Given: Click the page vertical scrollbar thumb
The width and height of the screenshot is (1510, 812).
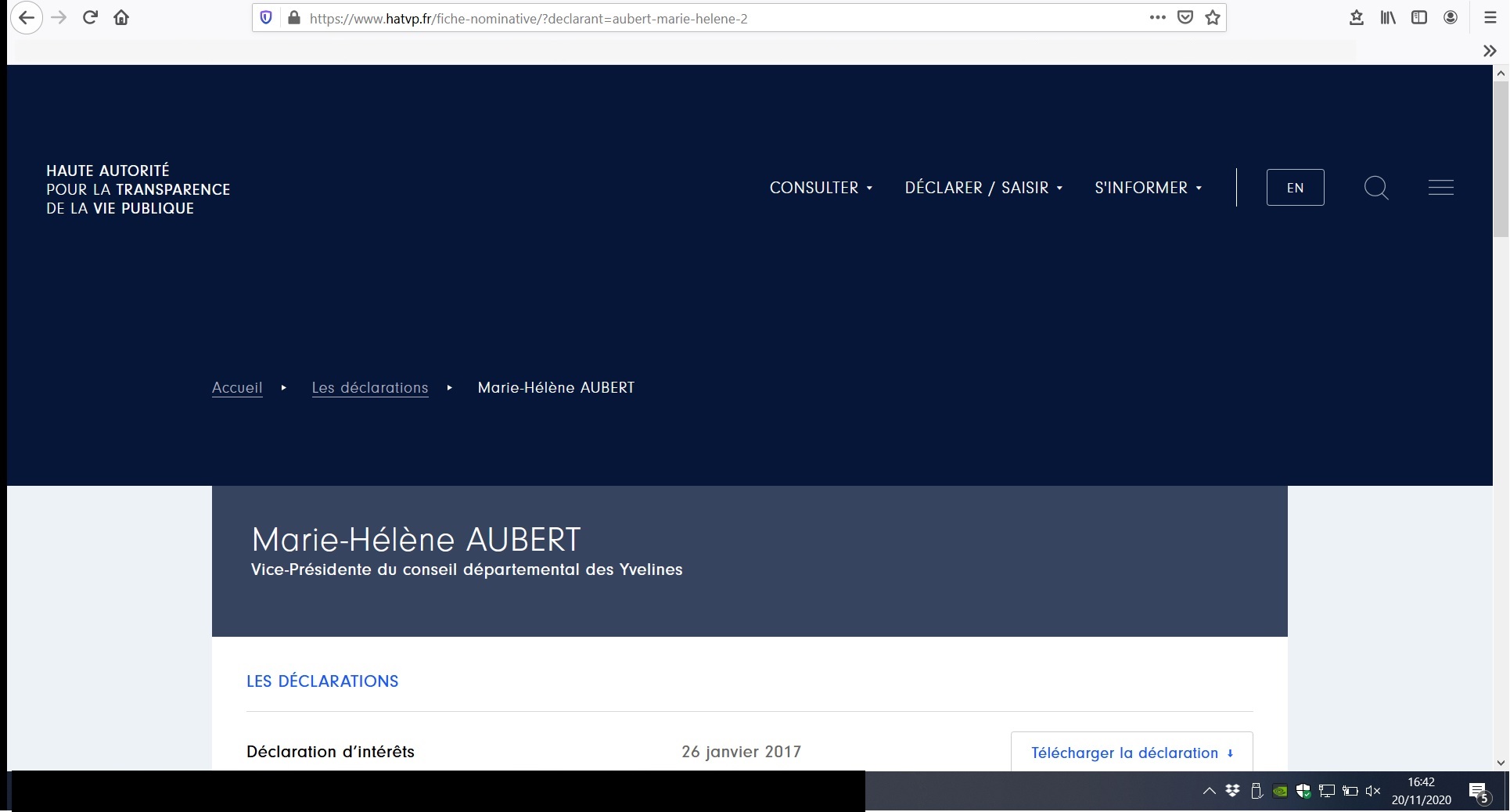Looking at the screenshot, I should [1501, 159].
